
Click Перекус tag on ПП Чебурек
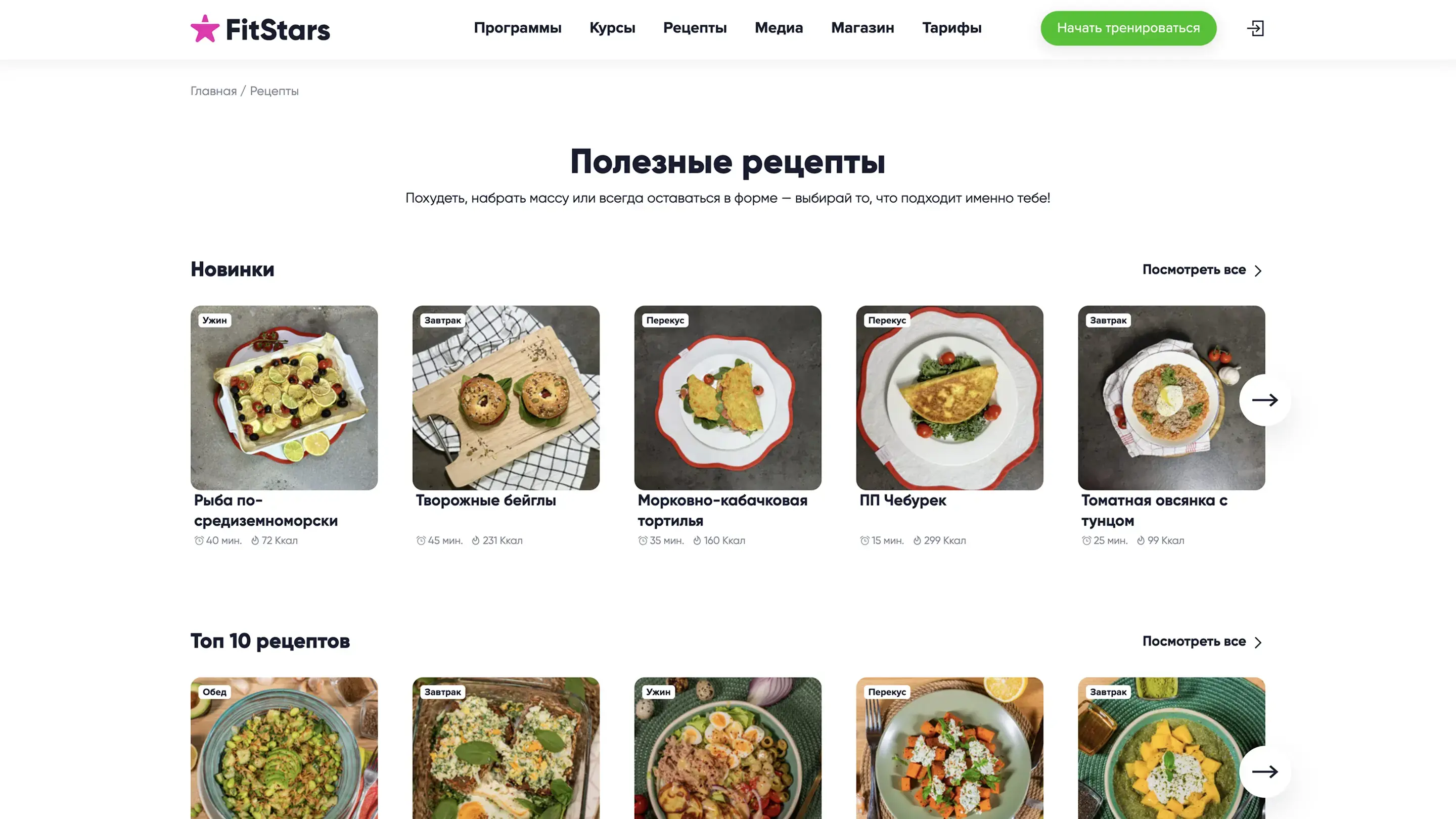tap(887, 321)
